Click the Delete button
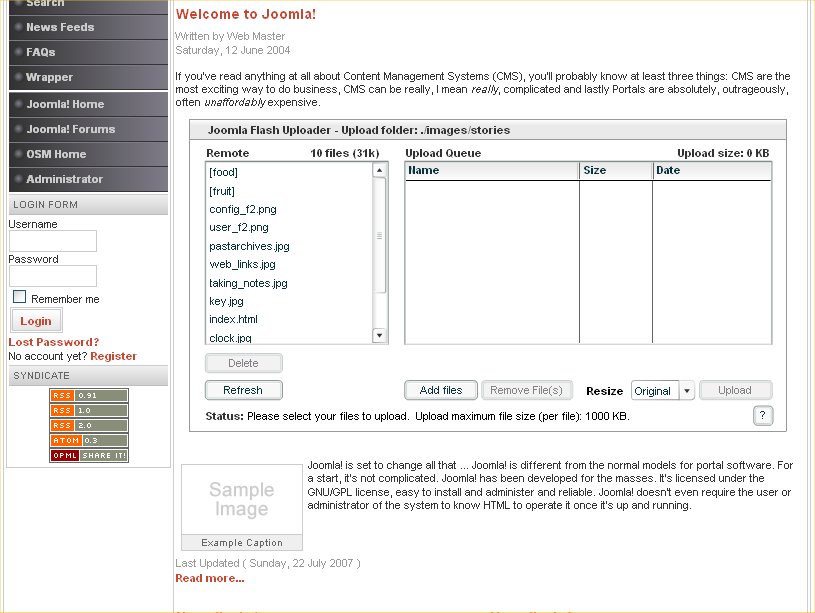This screenshot has height=613, width=815. (x=244, y=363)
